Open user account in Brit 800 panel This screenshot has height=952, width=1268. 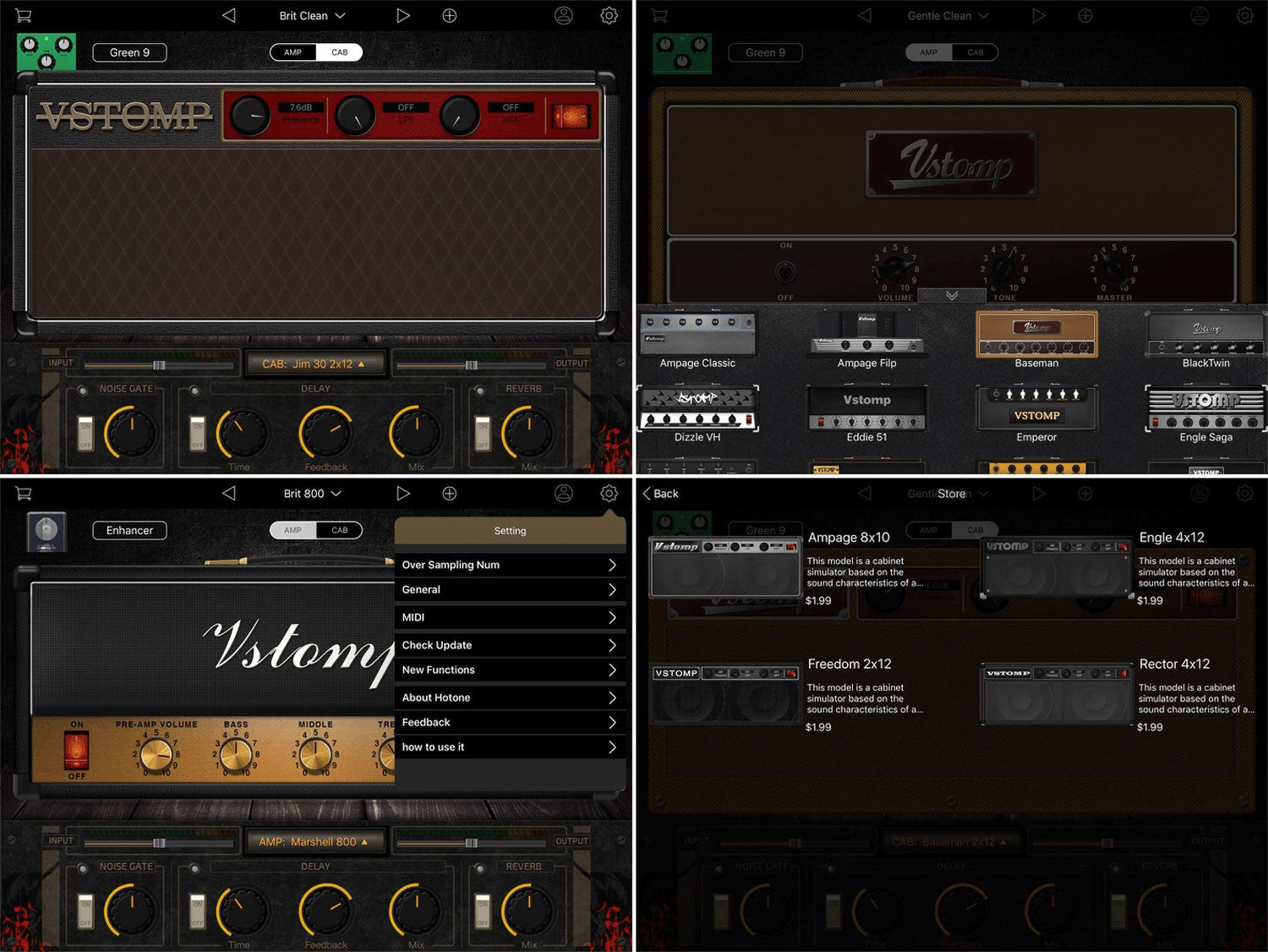click(564, 493)
